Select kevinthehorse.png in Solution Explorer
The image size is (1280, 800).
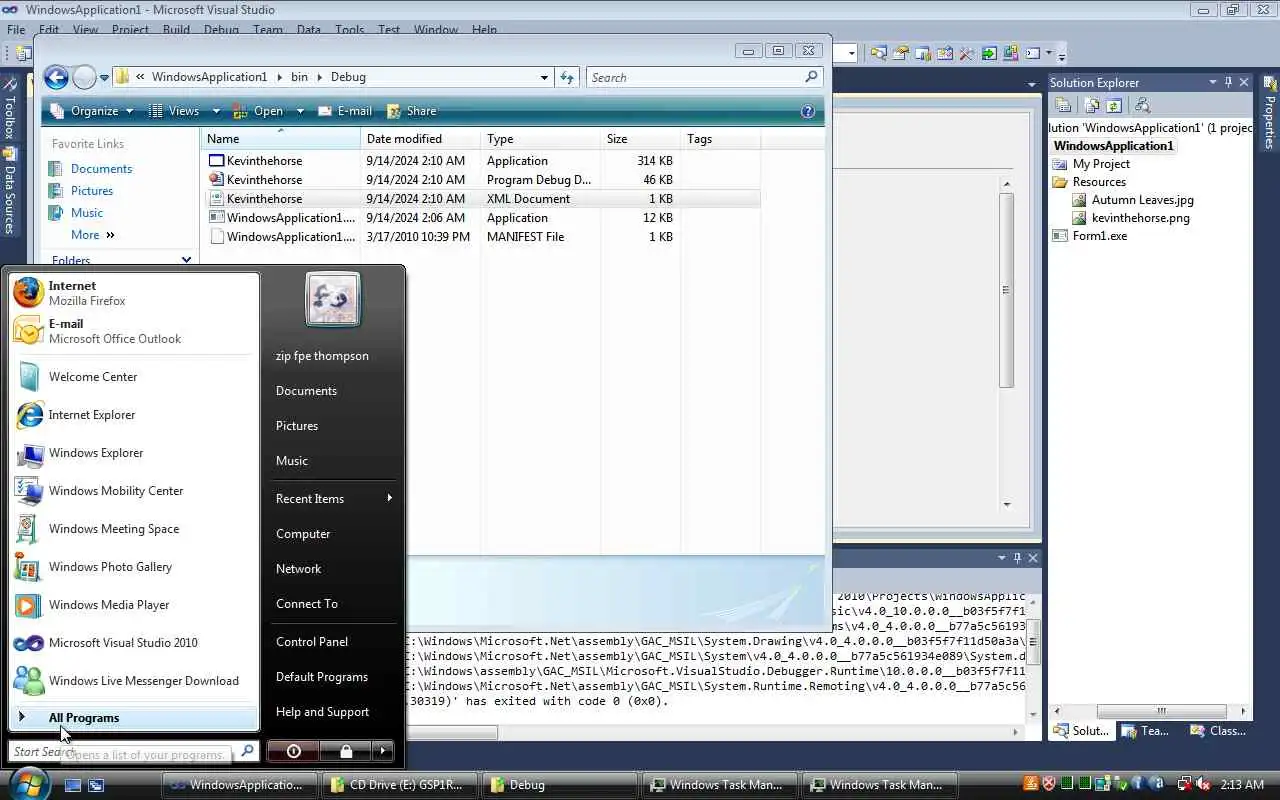1140,218
